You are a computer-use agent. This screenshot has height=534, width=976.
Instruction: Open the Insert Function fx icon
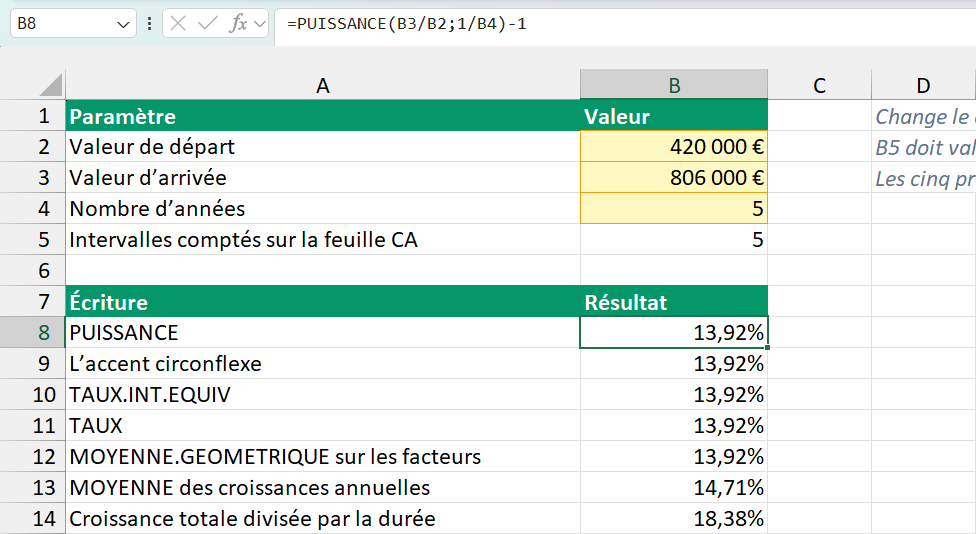(238, 24)
